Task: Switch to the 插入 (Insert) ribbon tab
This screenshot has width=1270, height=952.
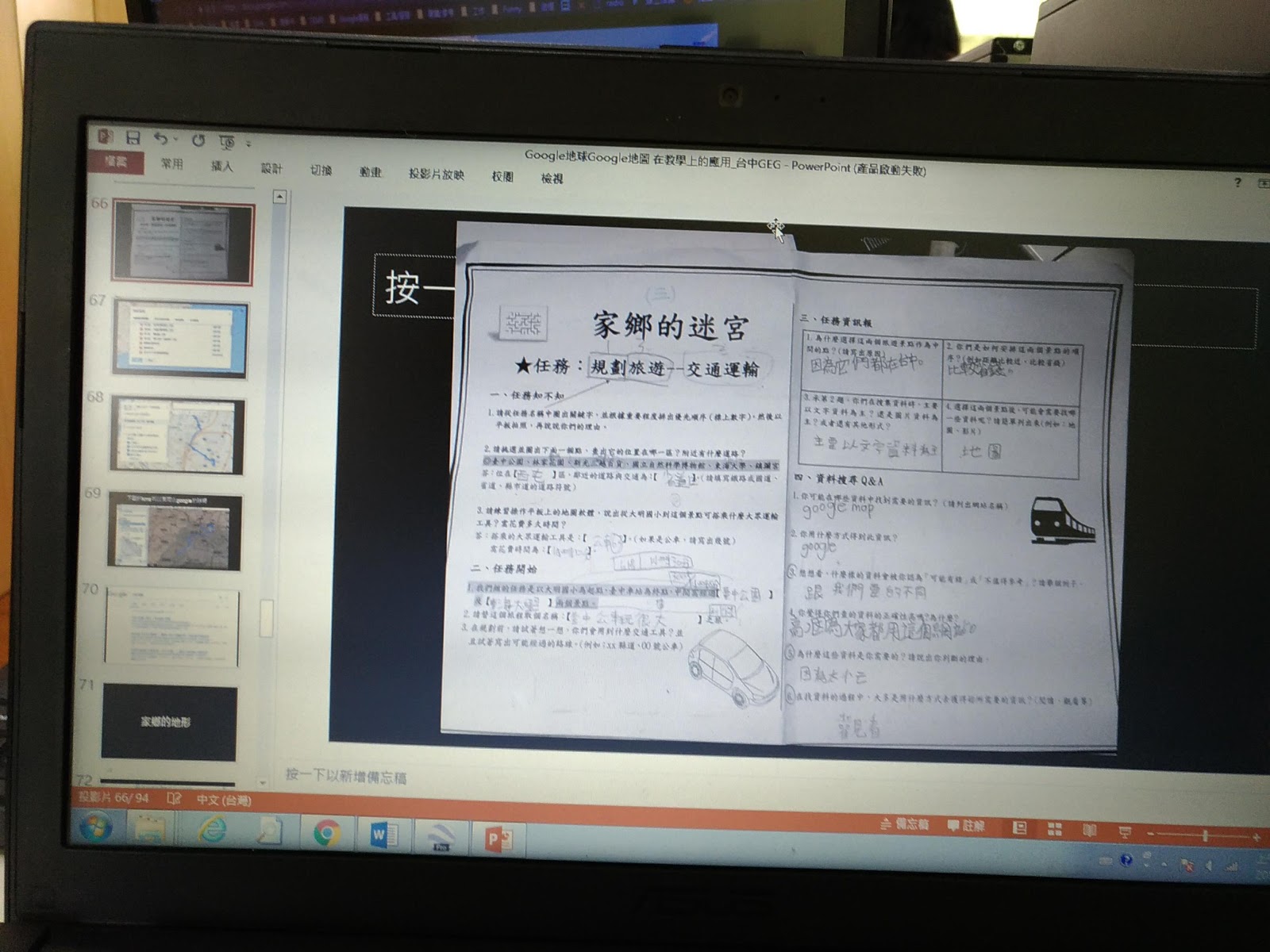Action: click(x=222, y=167)
